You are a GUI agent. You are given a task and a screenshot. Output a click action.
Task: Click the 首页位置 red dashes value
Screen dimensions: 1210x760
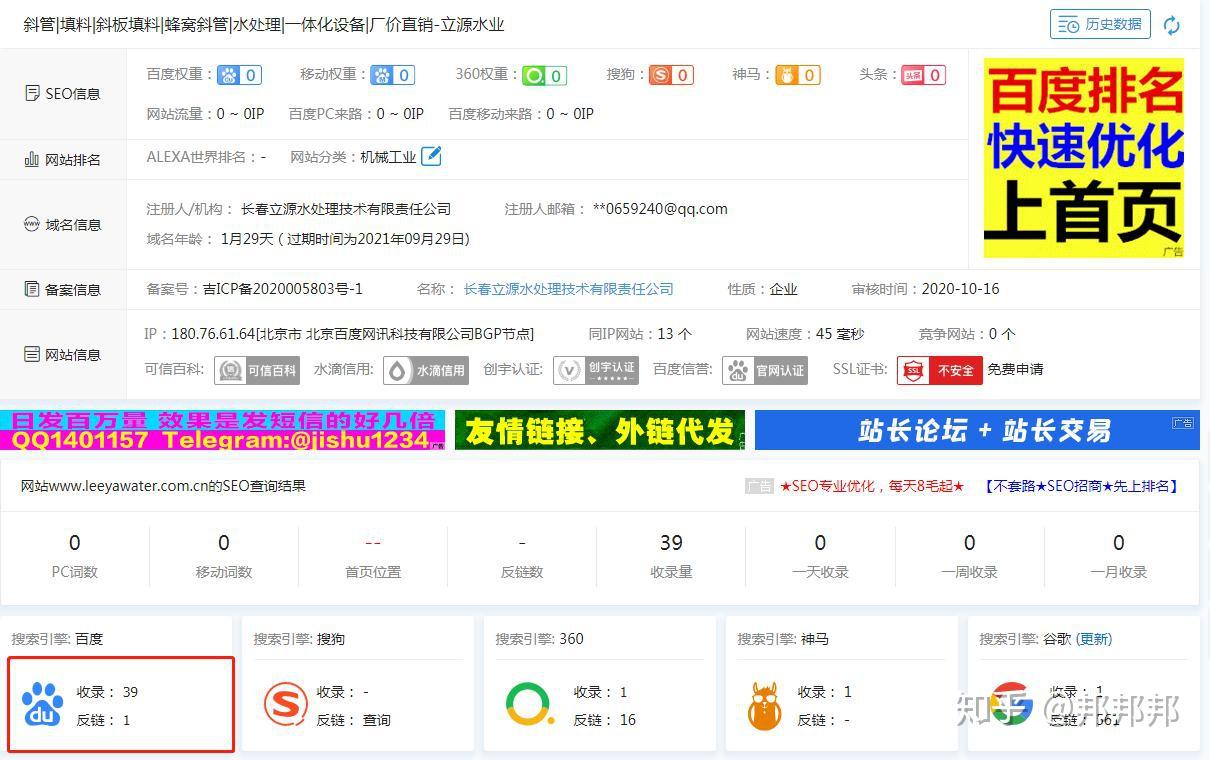click(x=373, y=543)
